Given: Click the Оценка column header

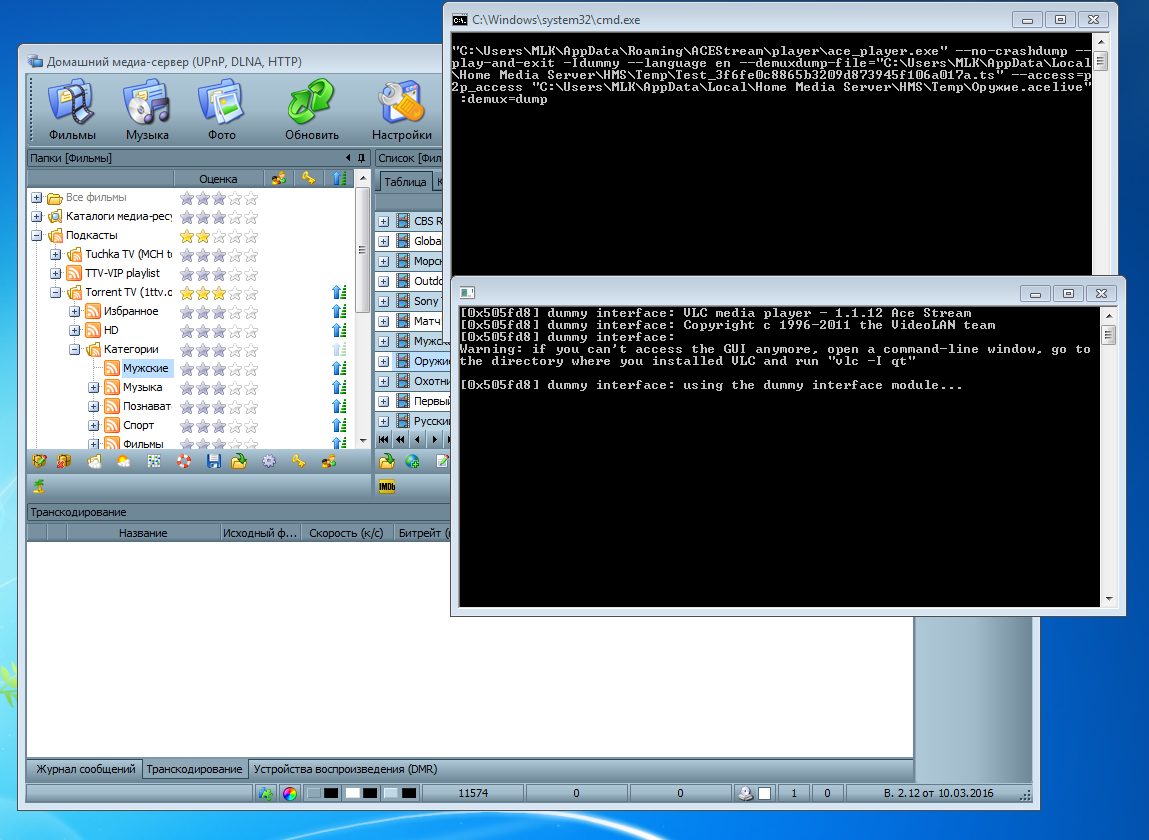Looking at the screenshot, I should pos(218,179).
